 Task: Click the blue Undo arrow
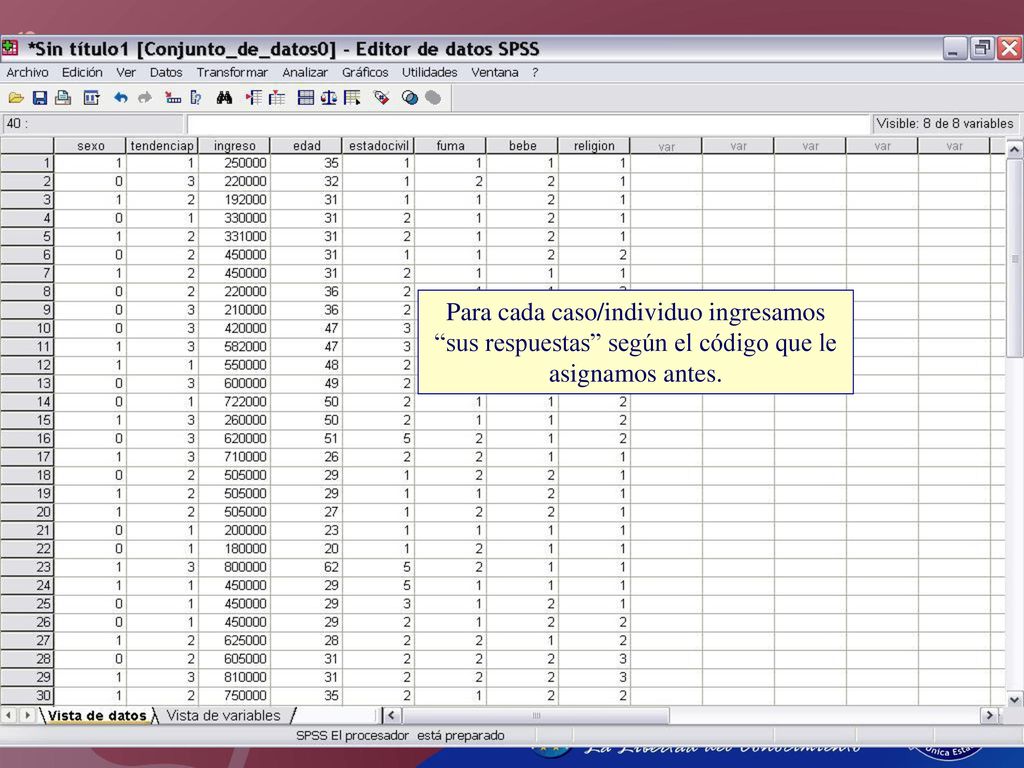121,98
